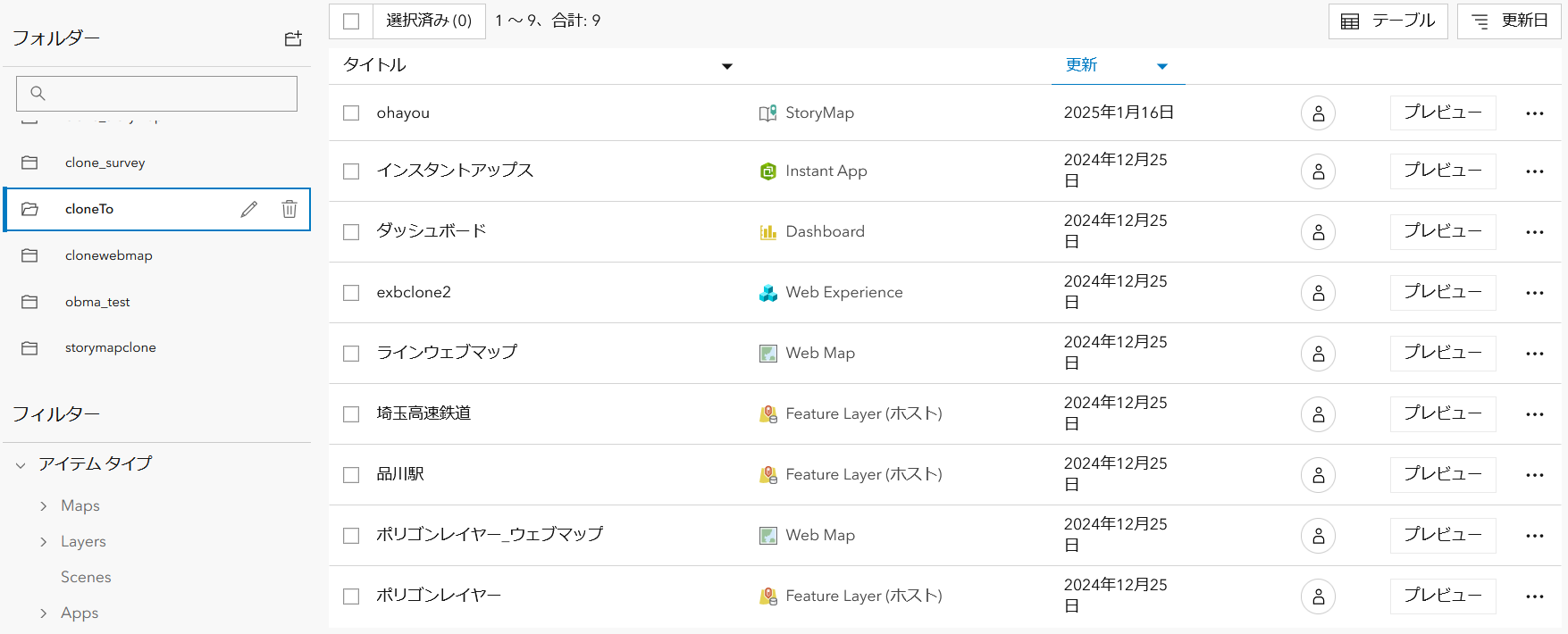
Task: Open the 選択済み (0) selected items button
Action: coord(429,21)
